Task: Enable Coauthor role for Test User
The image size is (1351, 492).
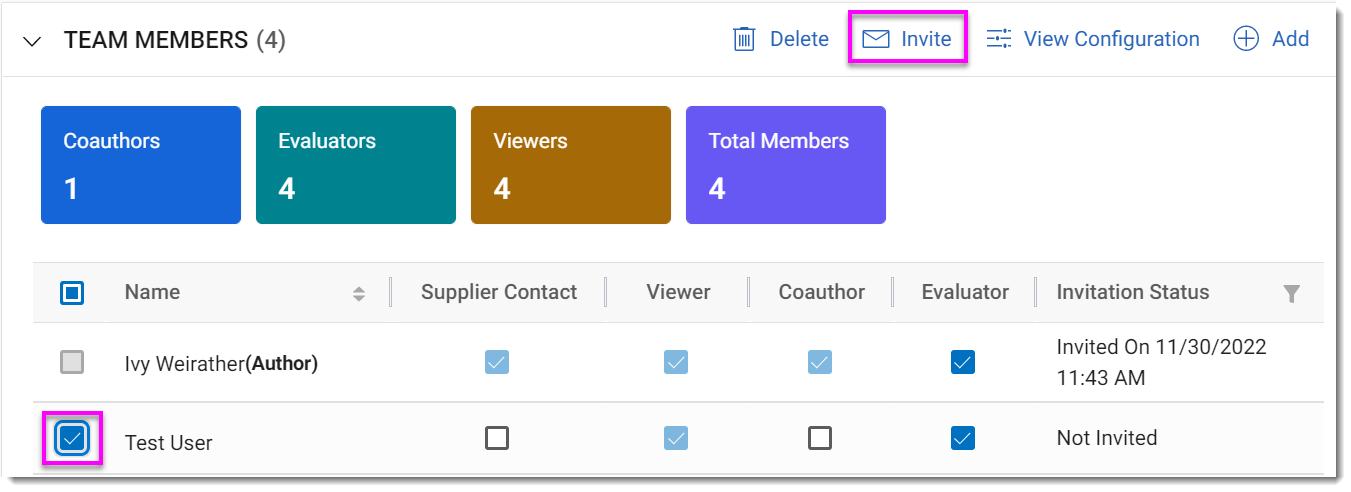Action: tap(820, 438)
